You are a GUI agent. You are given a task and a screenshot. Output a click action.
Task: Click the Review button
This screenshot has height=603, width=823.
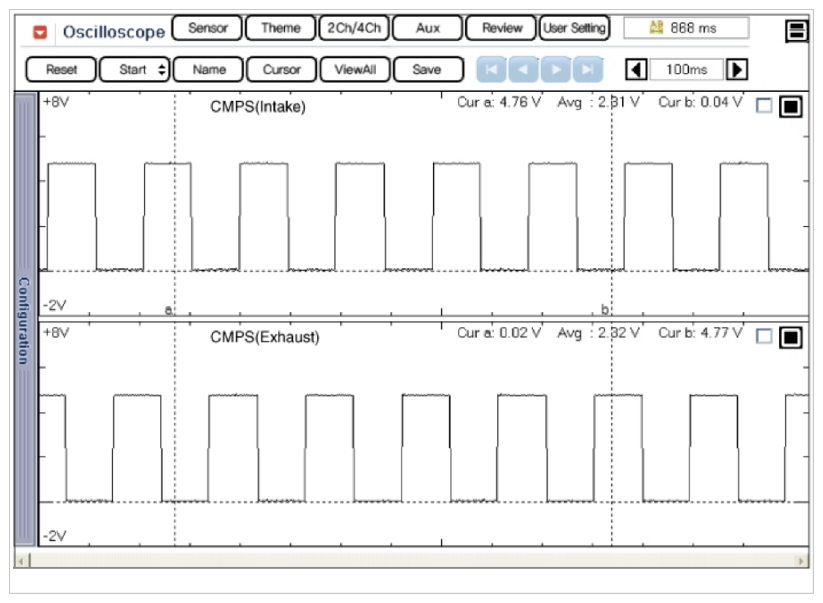point(501,28)
